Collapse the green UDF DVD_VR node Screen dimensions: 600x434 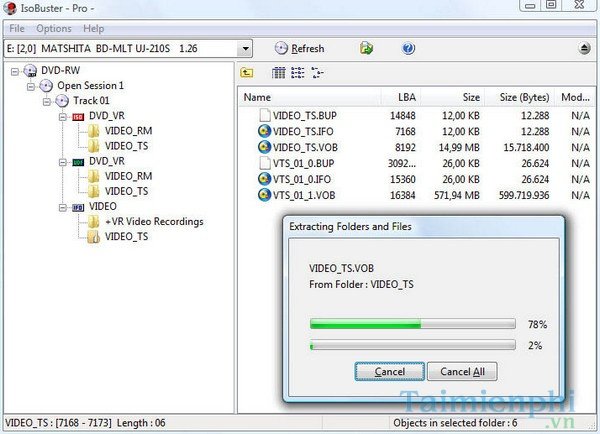coord(63,162)
